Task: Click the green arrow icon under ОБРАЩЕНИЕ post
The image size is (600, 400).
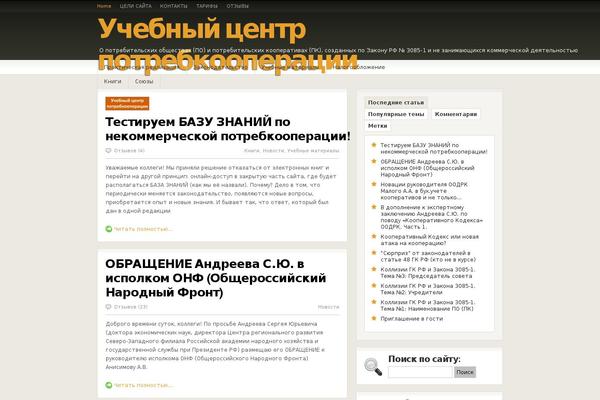Action: (109, 385)
